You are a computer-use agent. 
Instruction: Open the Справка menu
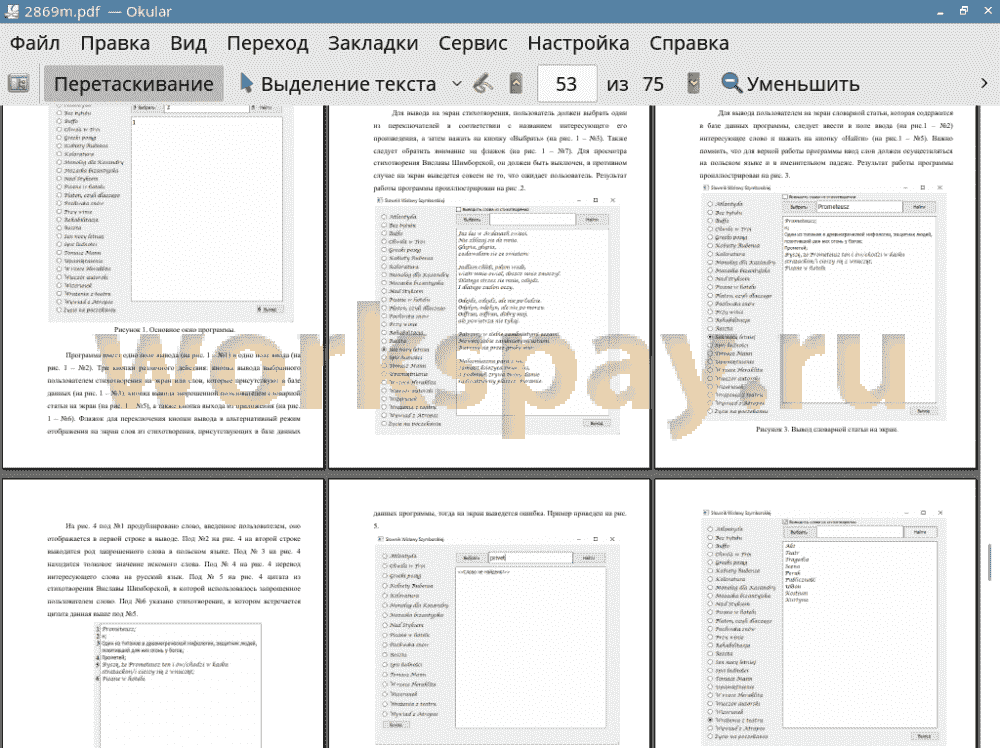(x=689, y=43)
